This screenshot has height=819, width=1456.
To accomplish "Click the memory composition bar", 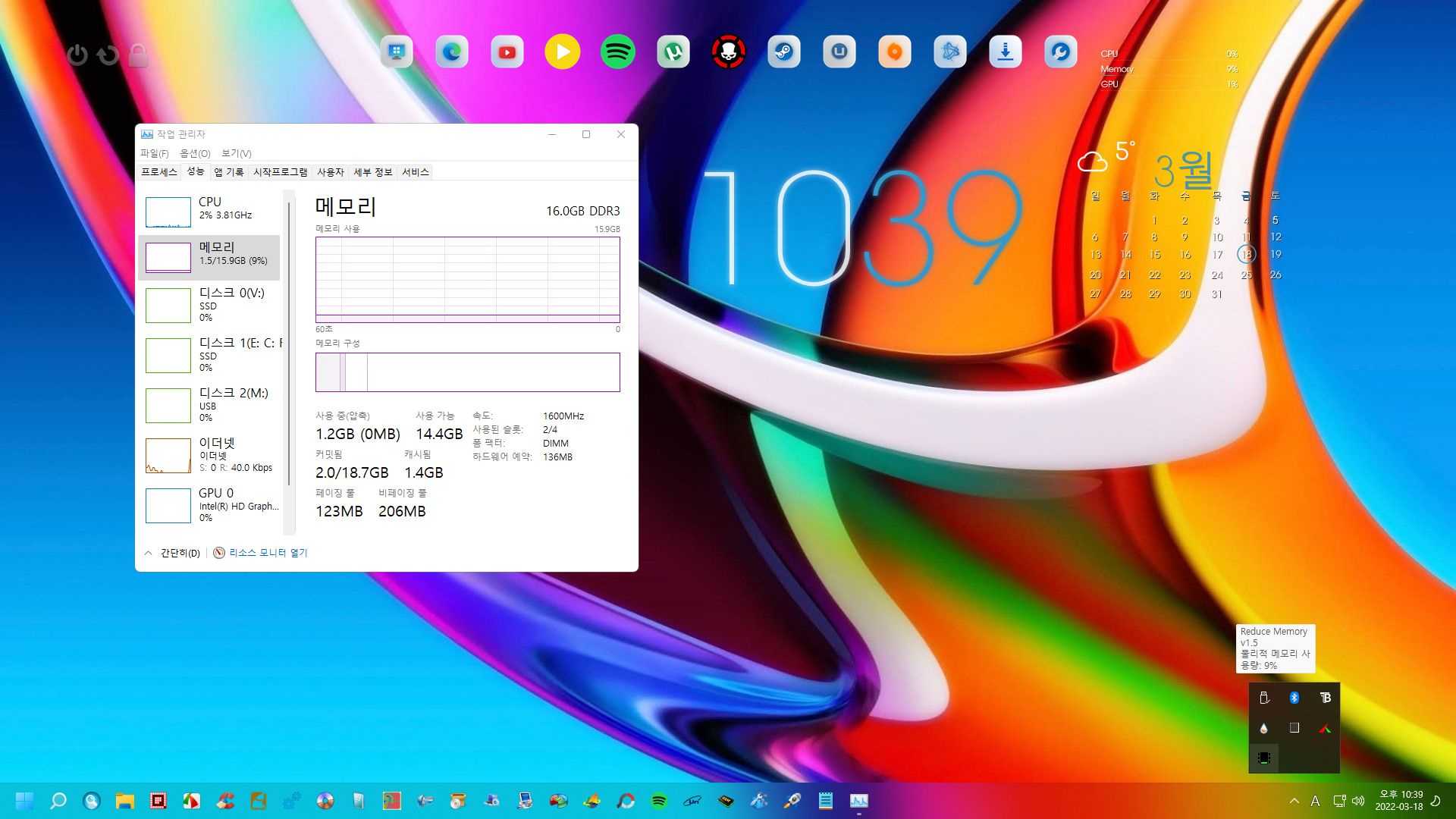I will (468, 372).
